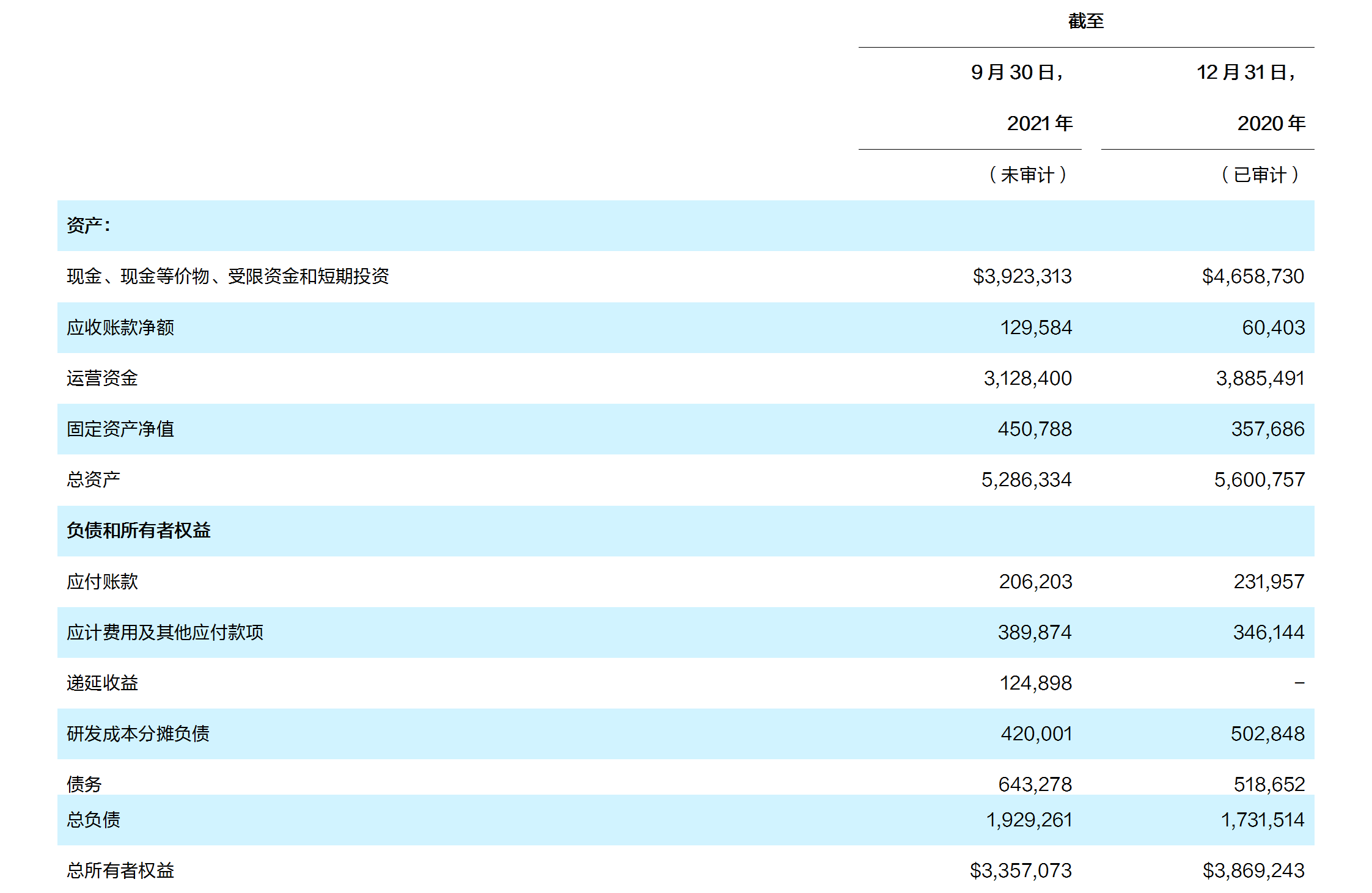Viewport: 1372px width, 893px height.
Task: Click the 2021年 header label
Action: coord(1040,123)
